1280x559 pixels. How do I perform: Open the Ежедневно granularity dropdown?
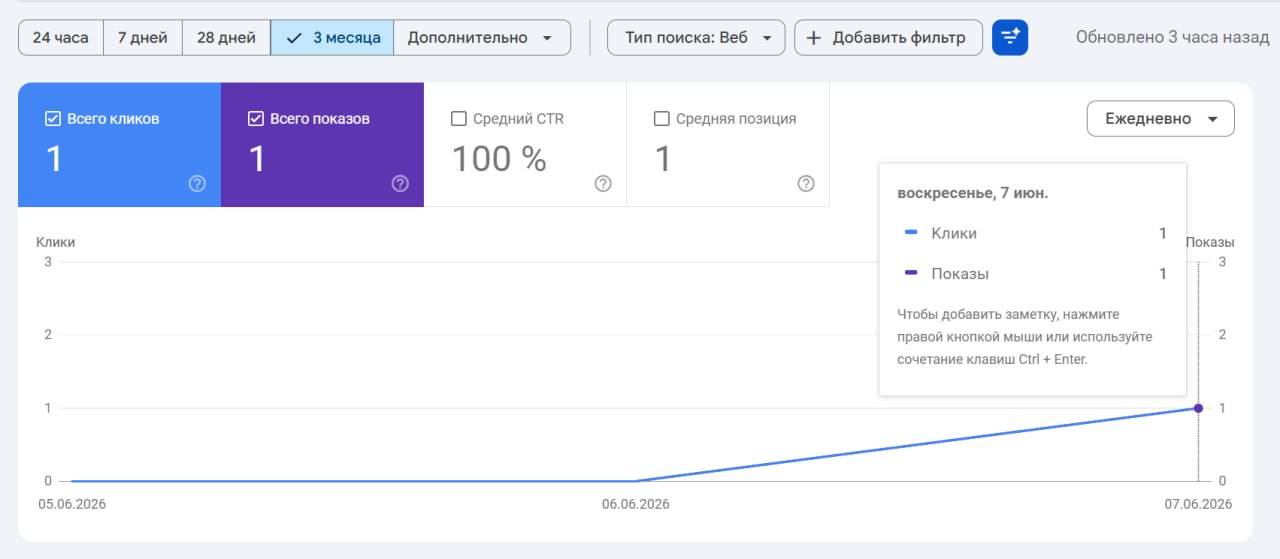(1161, 119)
